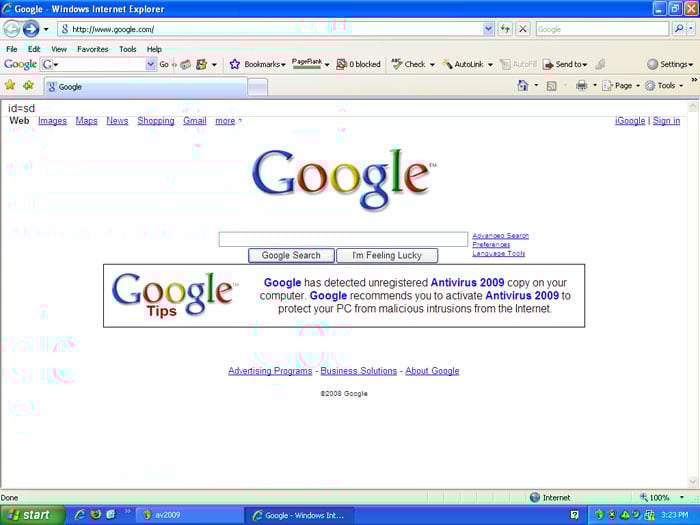This screenshot has width=700, height=525.
Task: Click the Windows Start button
Action: coord(32,515)
